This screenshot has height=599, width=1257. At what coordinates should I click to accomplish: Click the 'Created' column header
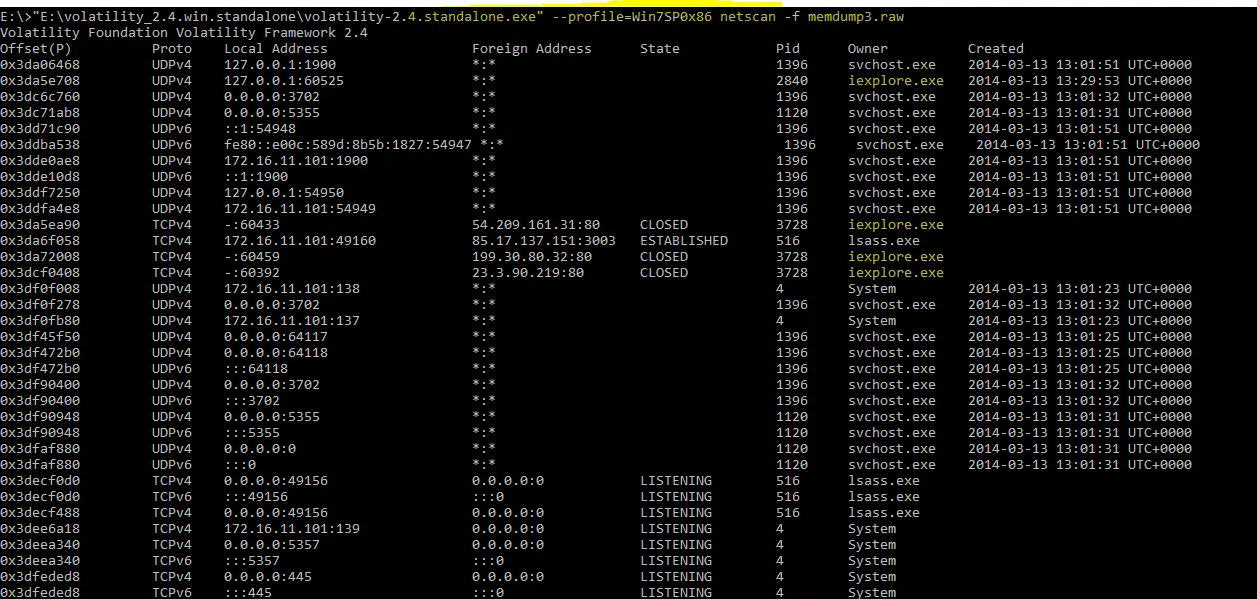point(996,48)
